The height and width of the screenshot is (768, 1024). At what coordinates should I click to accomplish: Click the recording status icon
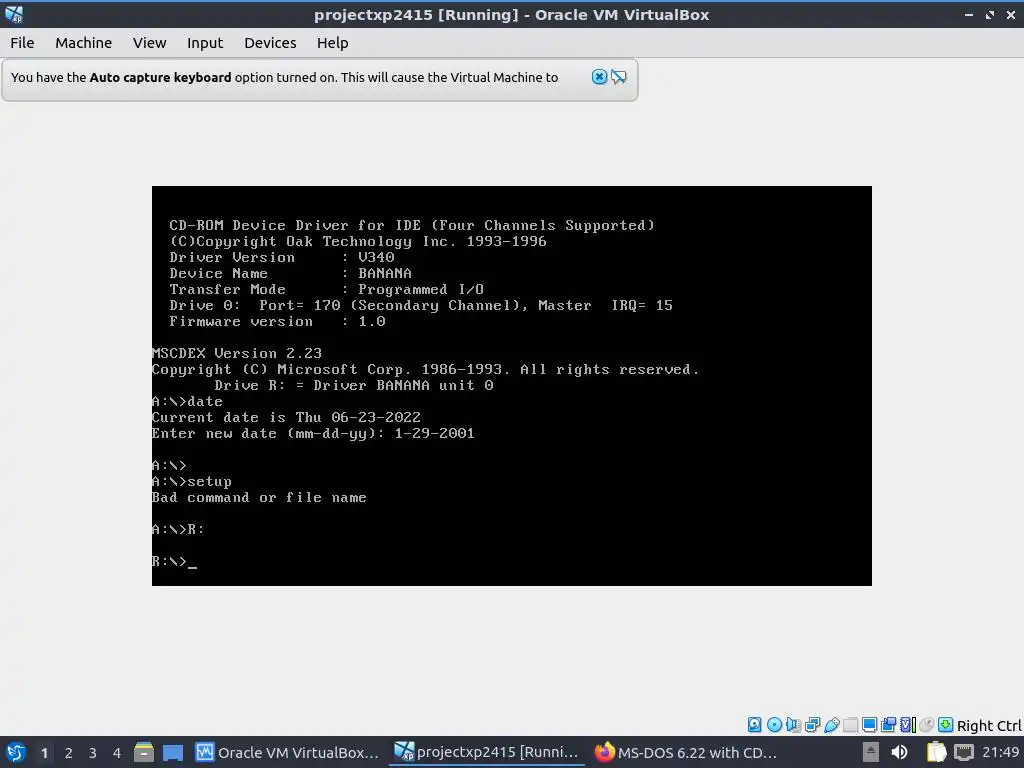(x=888, y=724)
